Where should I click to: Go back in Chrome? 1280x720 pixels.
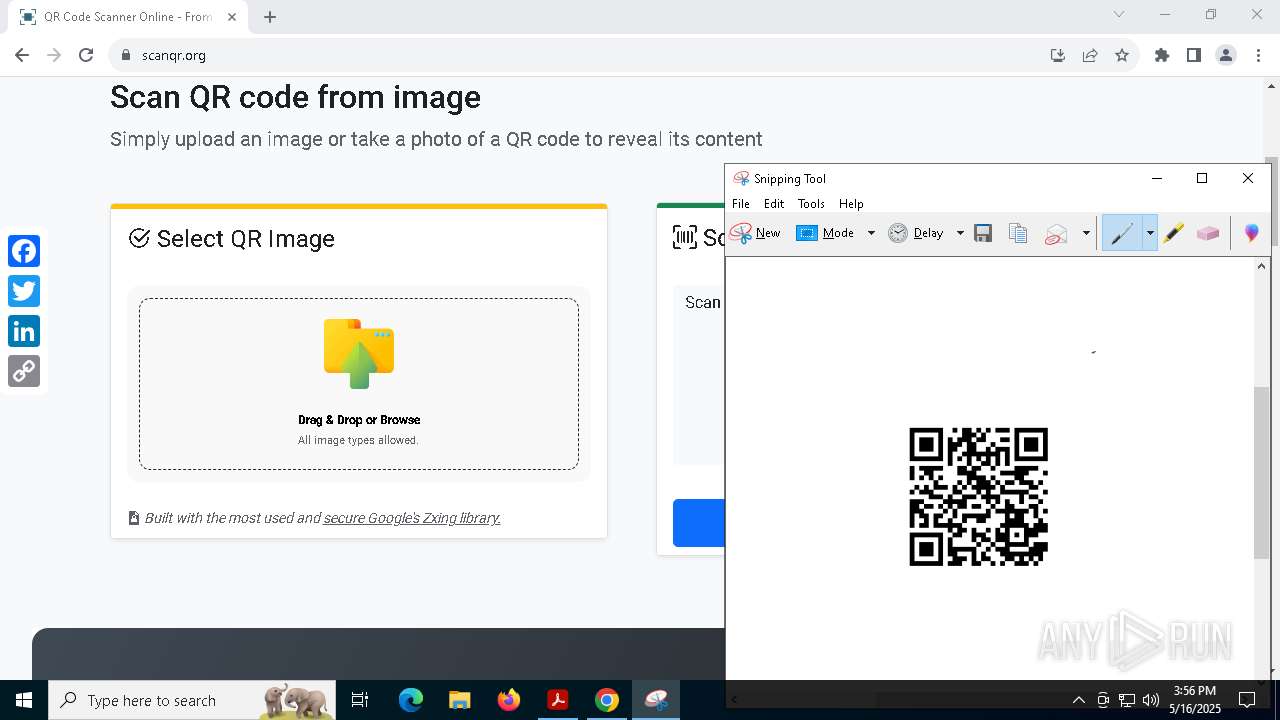[22, 55]
